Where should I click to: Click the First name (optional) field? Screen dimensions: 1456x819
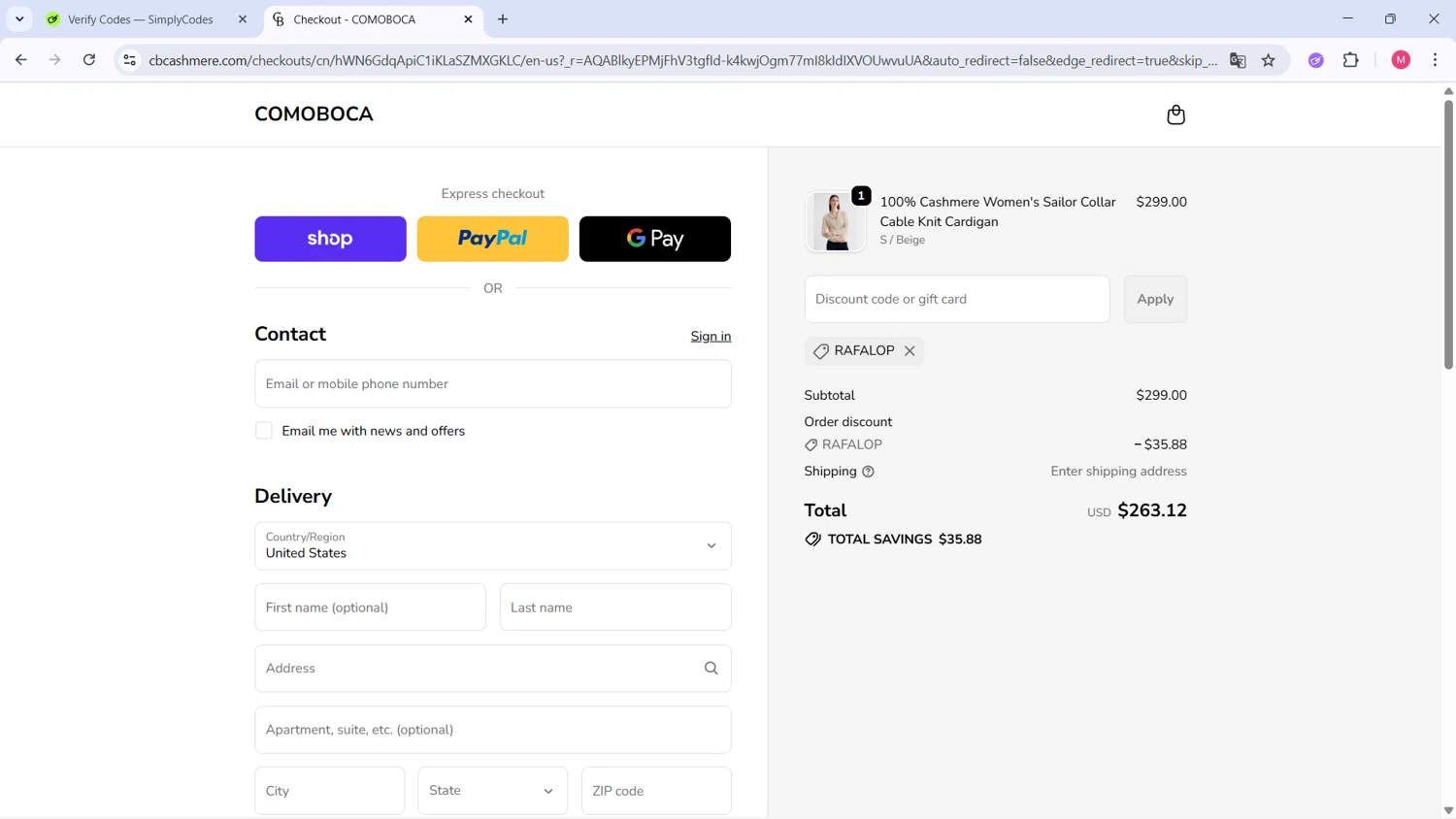click(x=370, y=607)
